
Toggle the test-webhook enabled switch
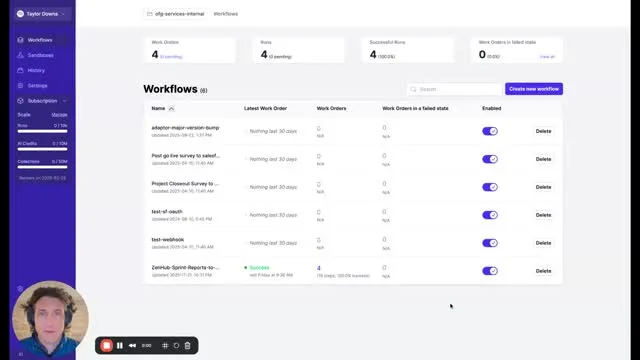pyautogui.click(x=490, y=243)
